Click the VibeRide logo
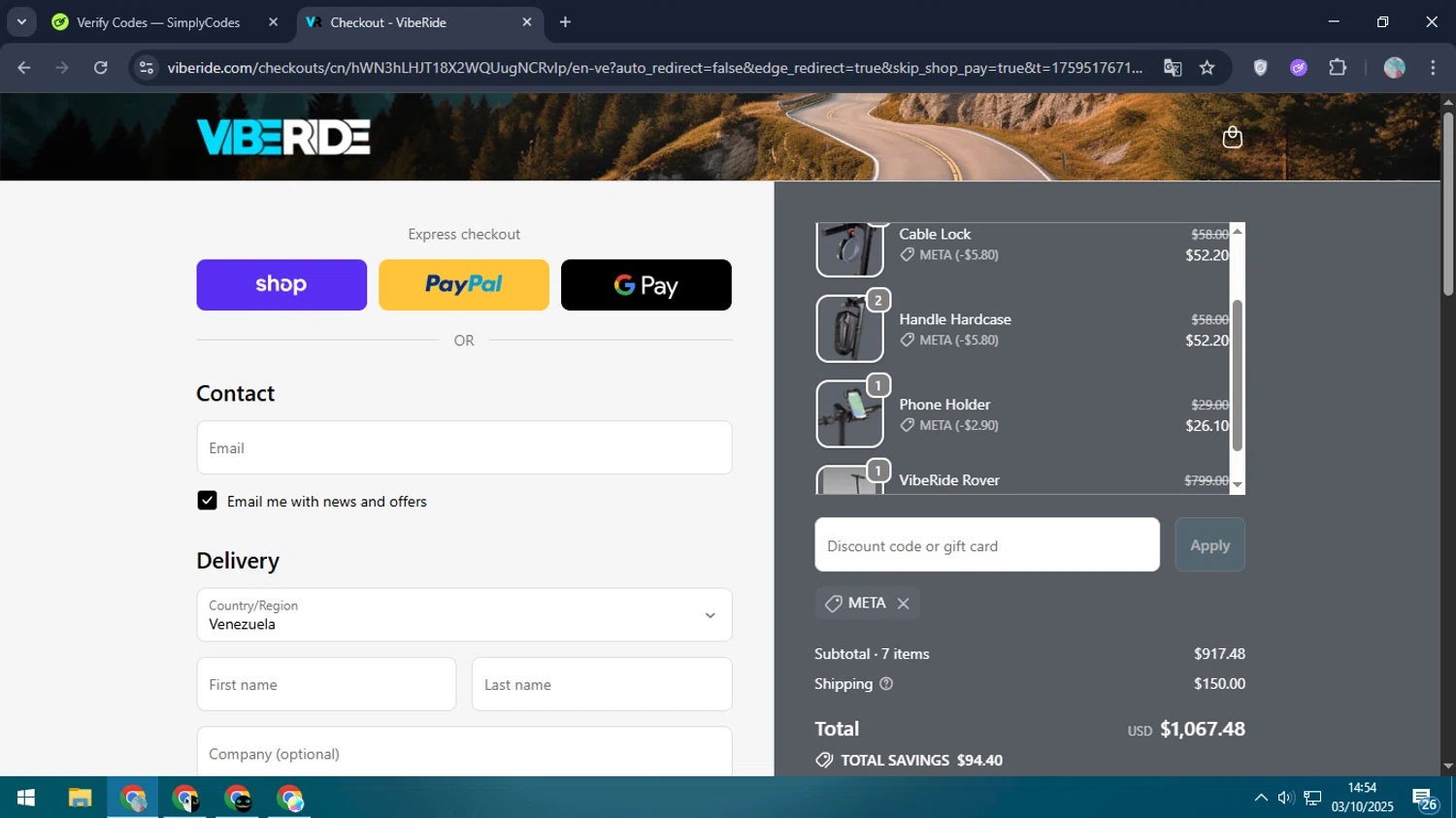 (x=283, y=137)
